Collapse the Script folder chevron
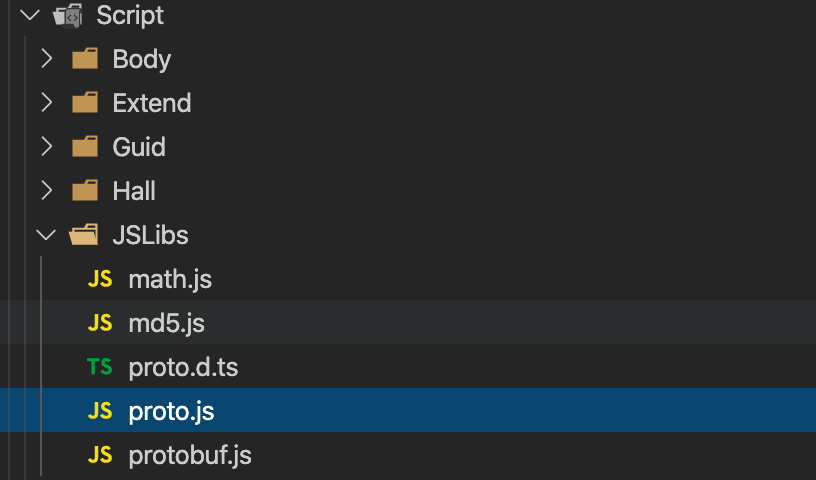The width and height of the screenshot is (816, 480). coord(28,16)
